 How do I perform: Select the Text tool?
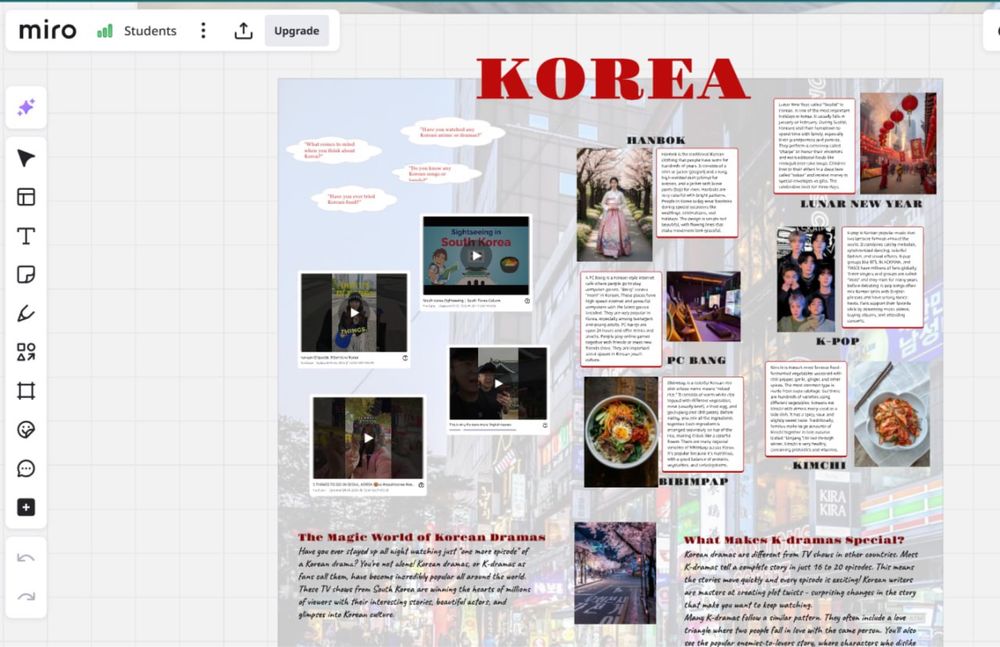[x=26, y=235]
